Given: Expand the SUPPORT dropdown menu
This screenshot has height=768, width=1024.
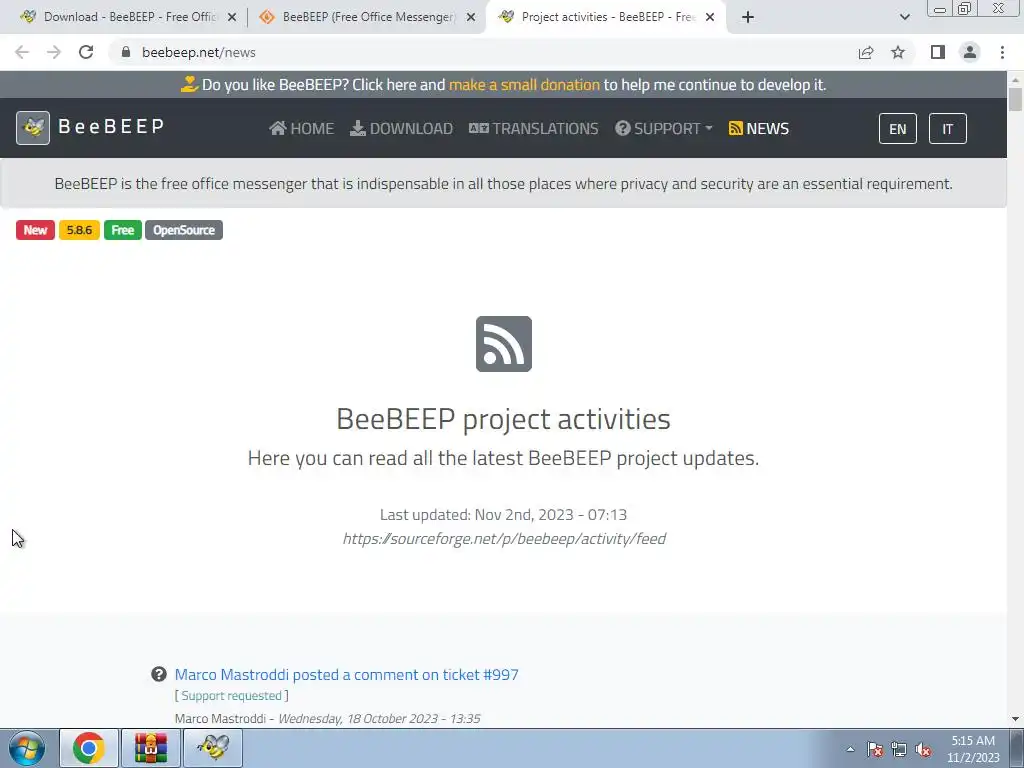Looking at the screenshot, I should [664, 129].
